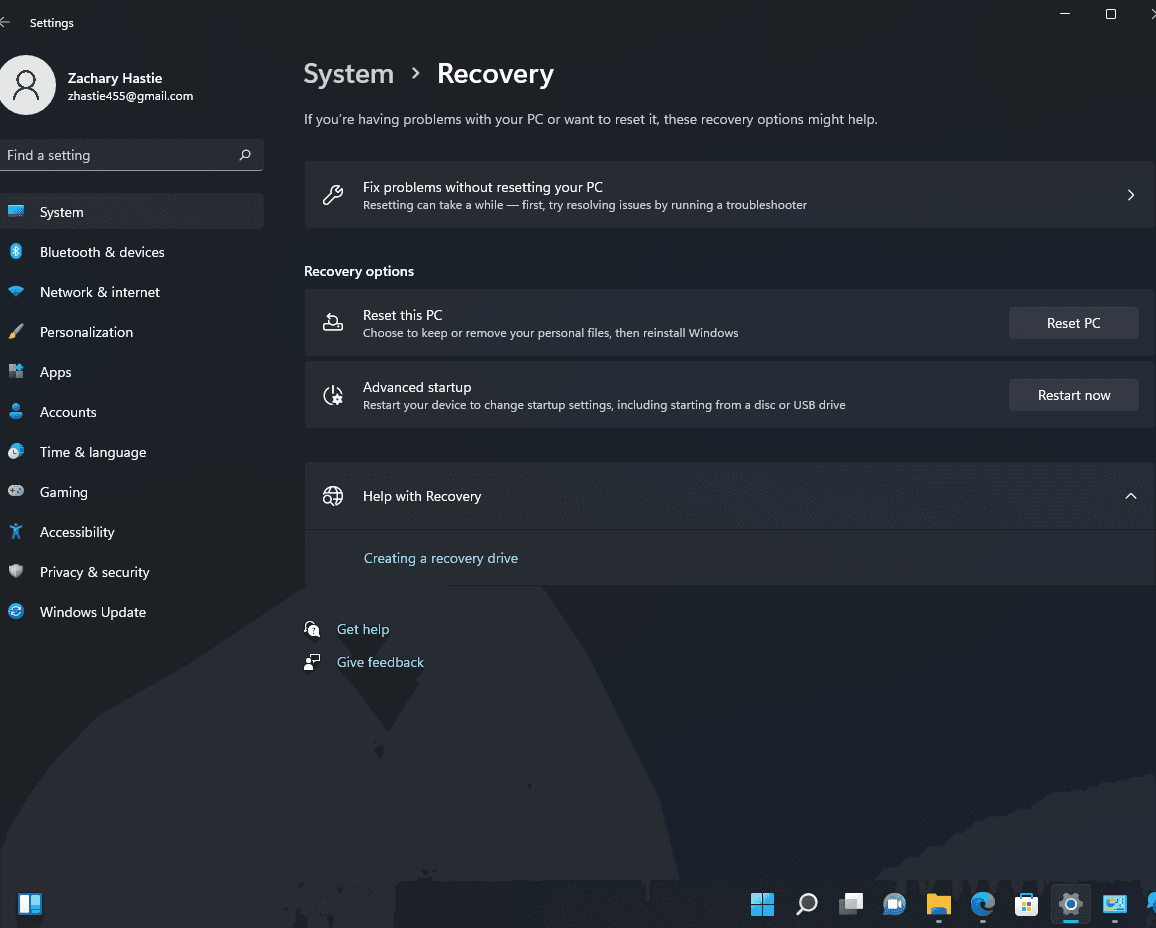Click the Restart now button
Image resolution: width=1156 pixels, height=928 pixels.
click(x=1073, y=395)
